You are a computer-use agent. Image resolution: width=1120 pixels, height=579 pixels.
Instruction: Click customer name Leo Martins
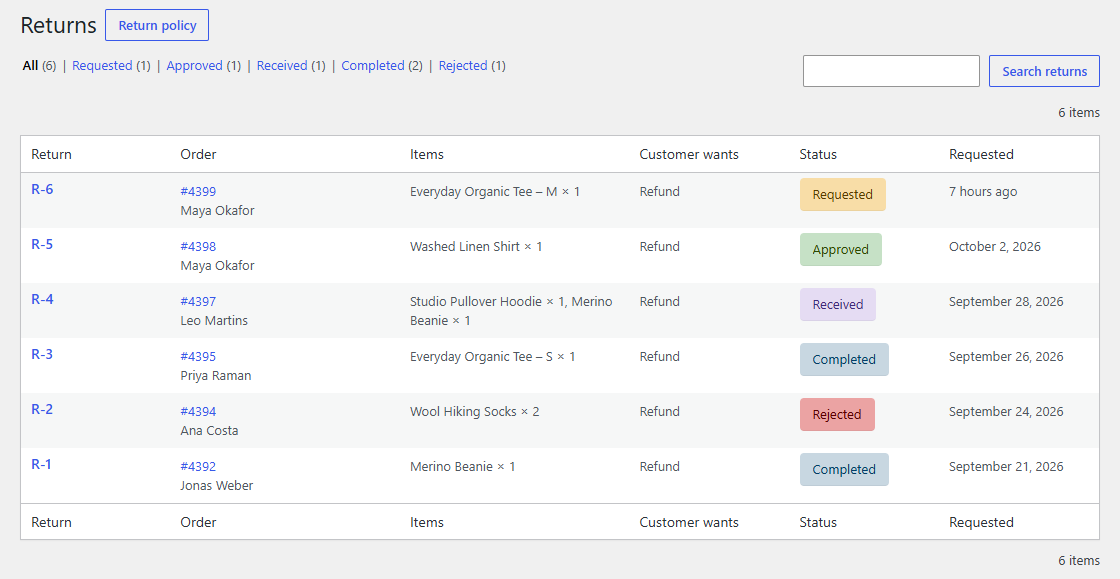click(214, 321)
